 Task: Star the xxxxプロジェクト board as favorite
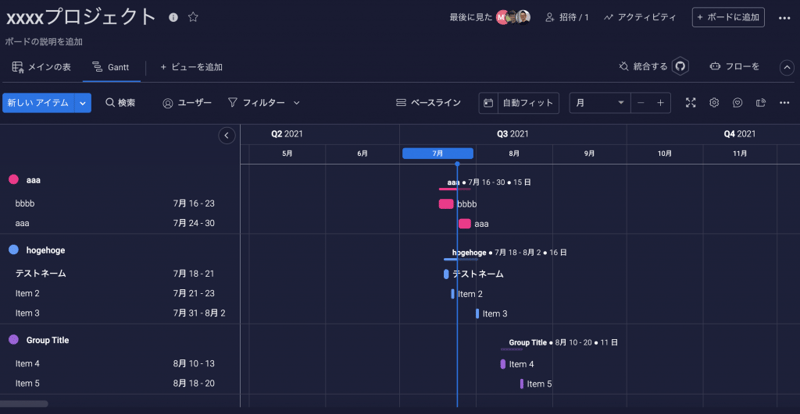[x=193, y=17]
